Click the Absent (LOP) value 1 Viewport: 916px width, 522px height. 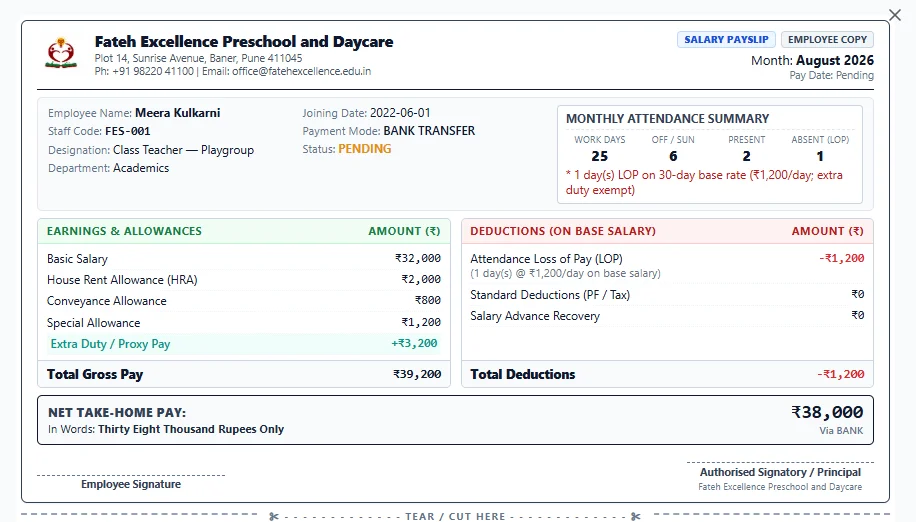tap(820, 156)
